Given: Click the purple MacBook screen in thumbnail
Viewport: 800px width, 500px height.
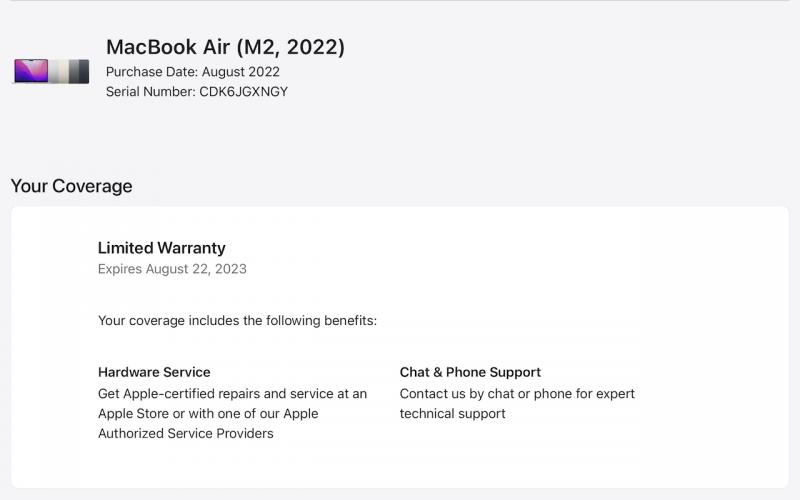Looking at the screenshot, I should coord(30,71).
